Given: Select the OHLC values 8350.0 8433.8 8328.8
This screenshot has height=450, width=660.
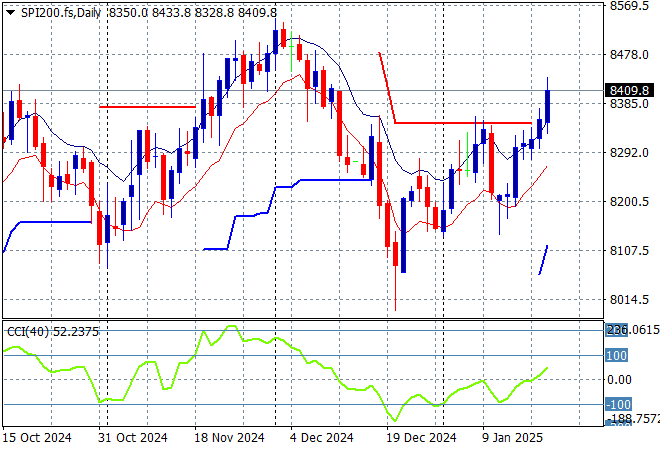Looking at the screenshot, I should [x=171, y=13].
